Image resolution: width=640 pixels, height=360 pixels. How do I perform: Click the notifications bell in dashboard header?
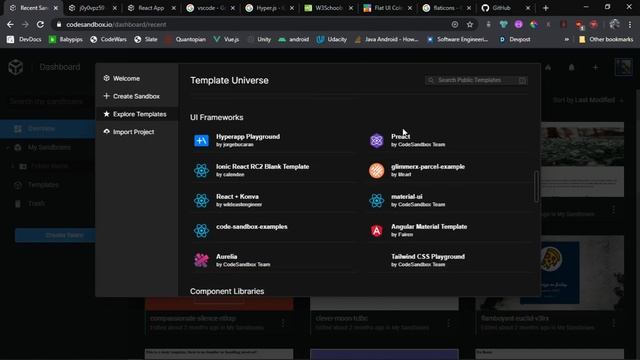click(571, 67)
